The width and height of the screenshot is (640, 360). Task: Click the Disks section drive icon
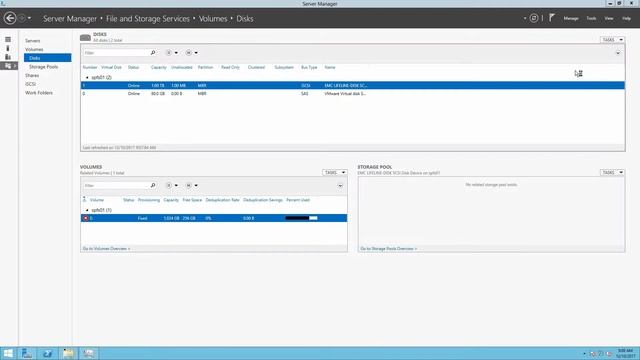(x=85, y=38)
